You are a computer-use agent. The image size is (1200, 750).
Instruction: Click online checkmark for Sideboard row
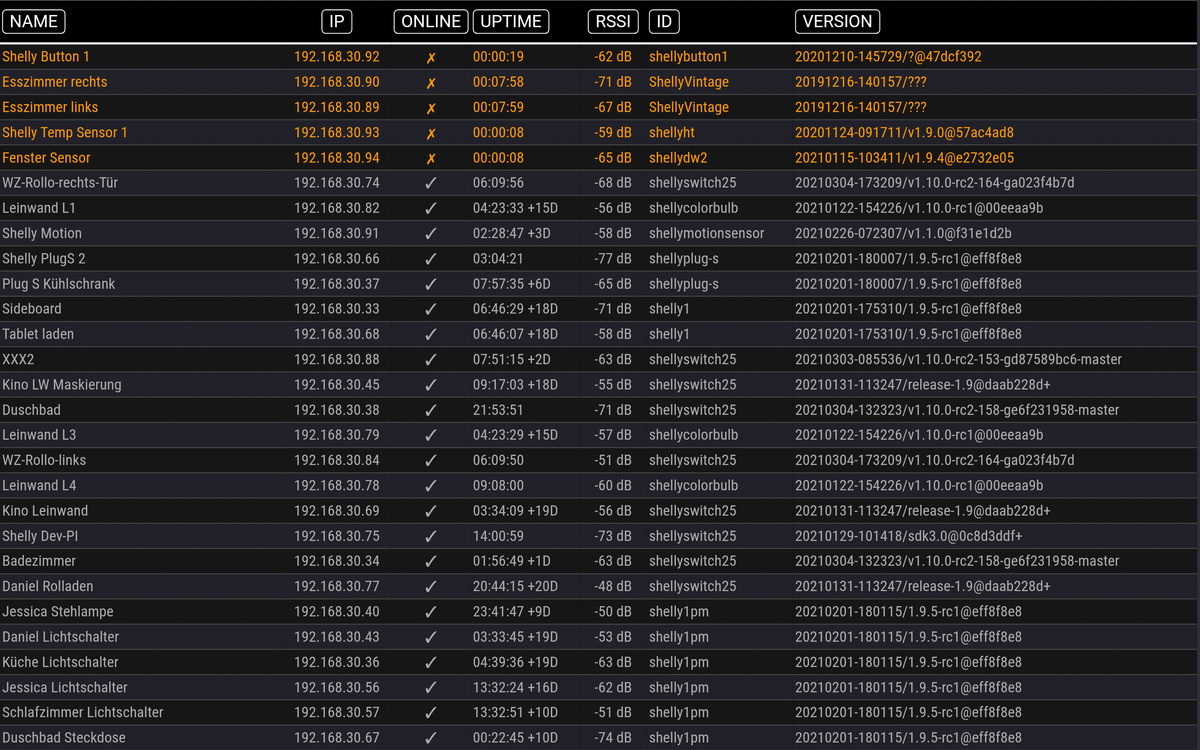pos(431,309)
